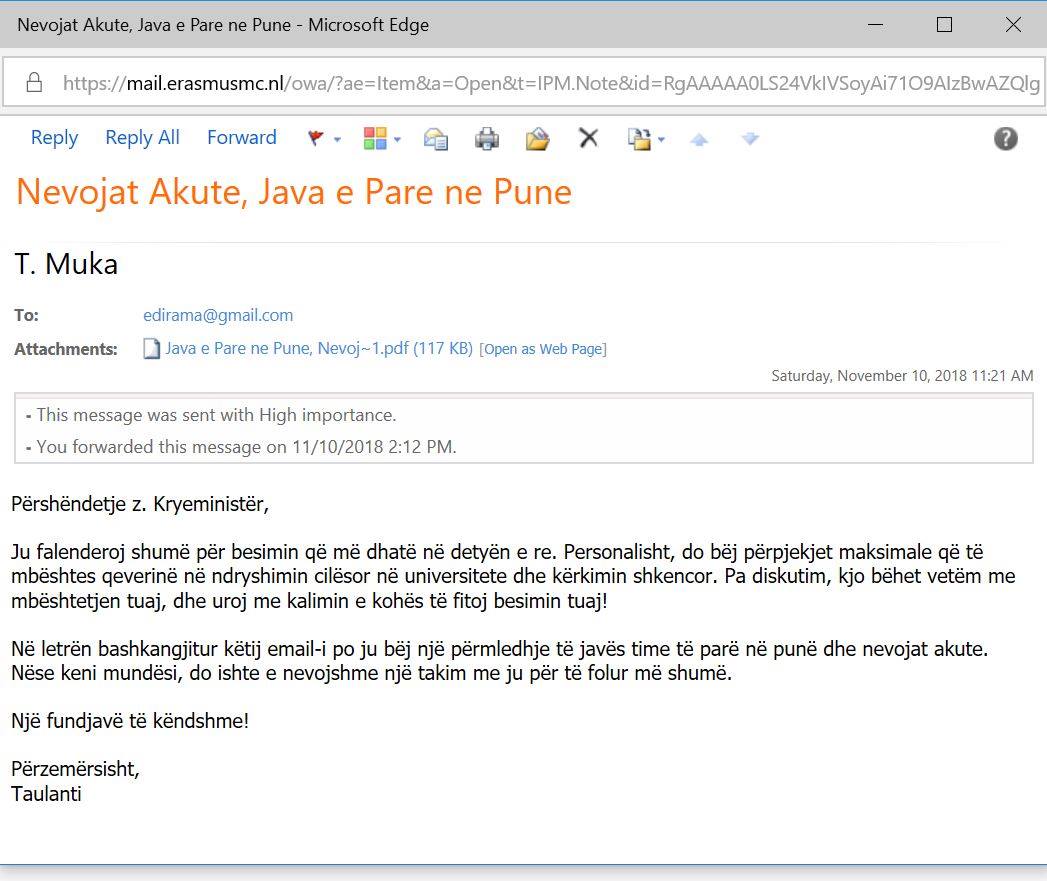Click the red follow-up flag icon
Screen dimensions: 1047x881
coord(316,139)
